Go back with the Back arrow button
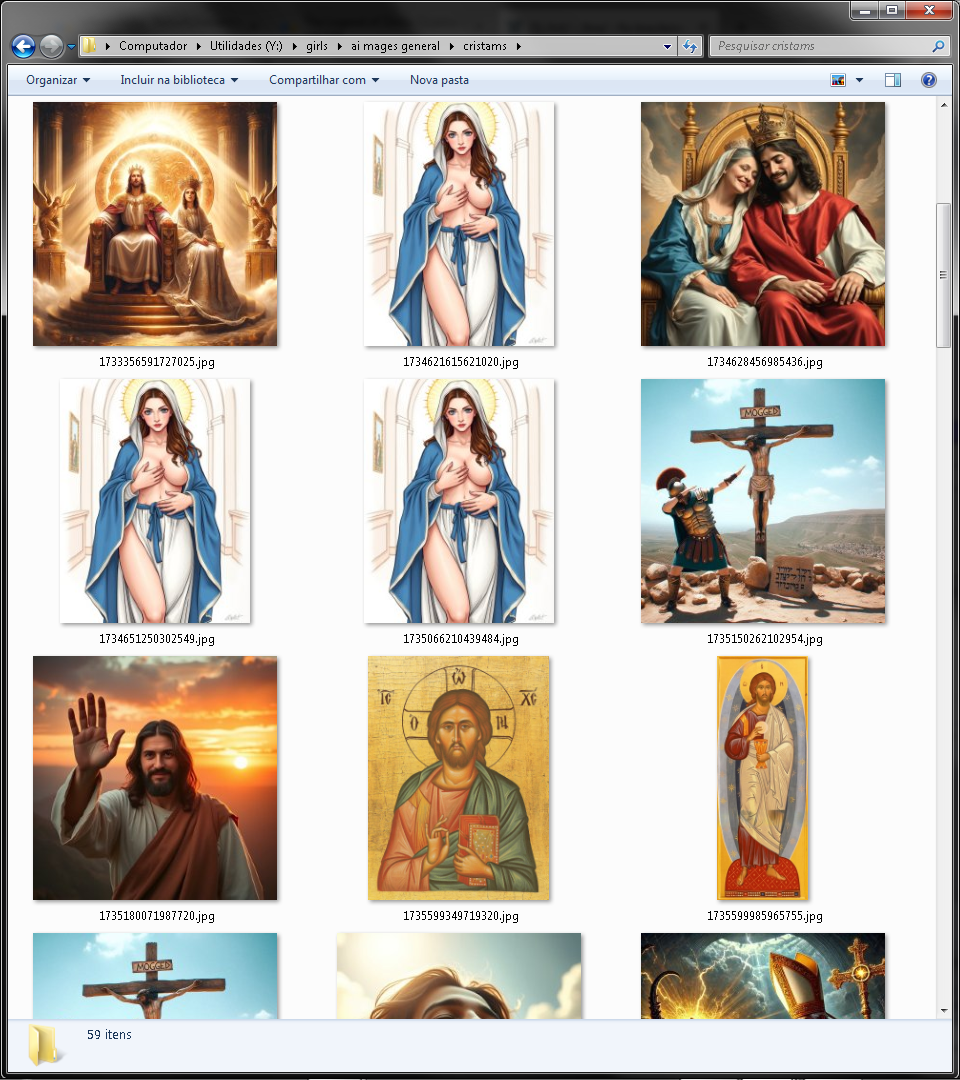Viewport: 960px width, 1080px height. coord(23,46)
